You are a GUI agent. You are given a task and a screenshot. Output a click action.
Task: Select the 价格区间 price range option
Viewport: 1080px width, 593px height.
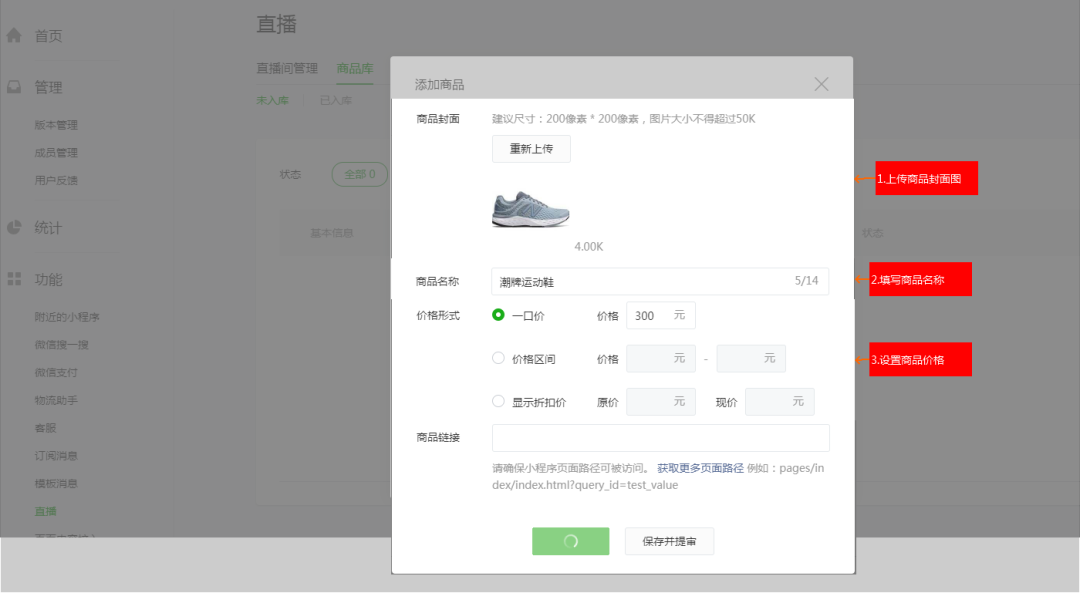[498, 358]
